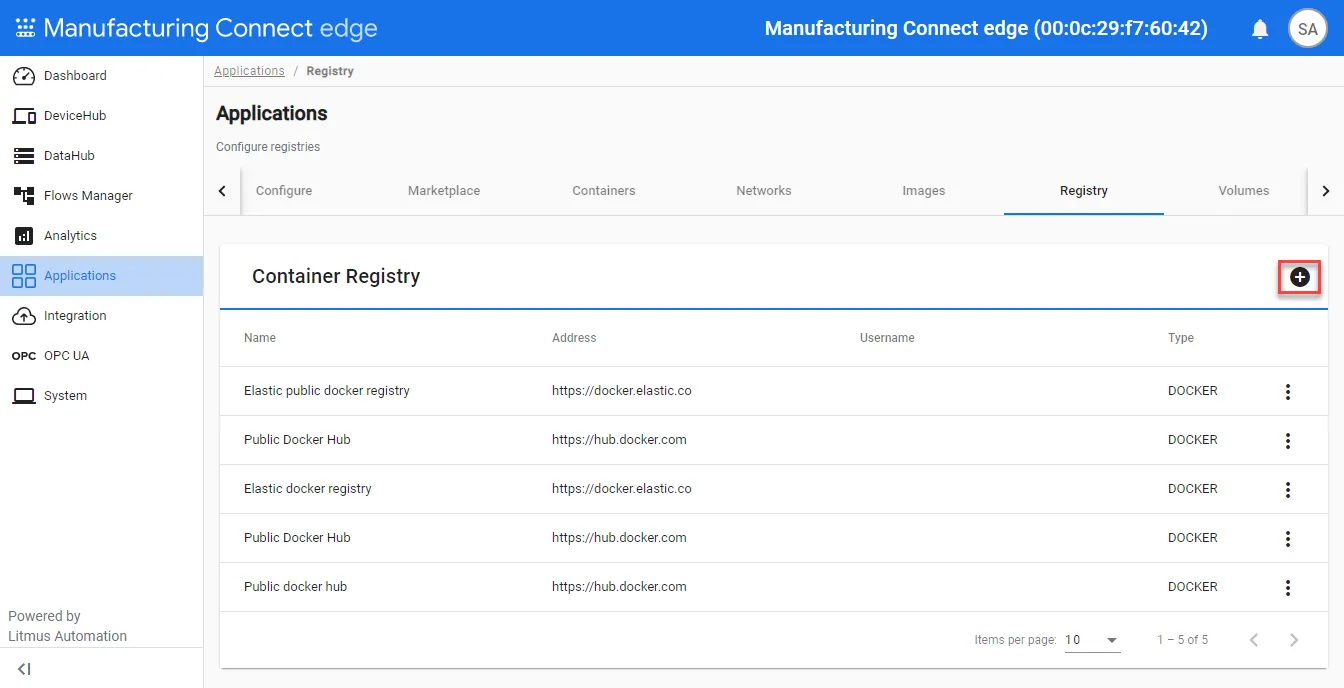Image resolution: width=1344 pixels, height=688 pixels.
Task: Click the app grid logo icon
Action: coord(25,28)
